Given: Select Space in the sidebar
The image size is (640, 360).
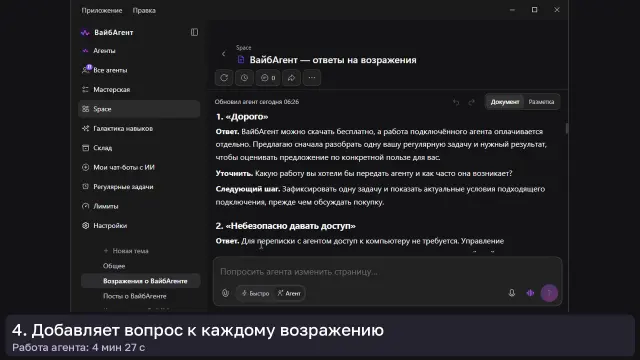Looking at the screenshot, I should 139,109.
